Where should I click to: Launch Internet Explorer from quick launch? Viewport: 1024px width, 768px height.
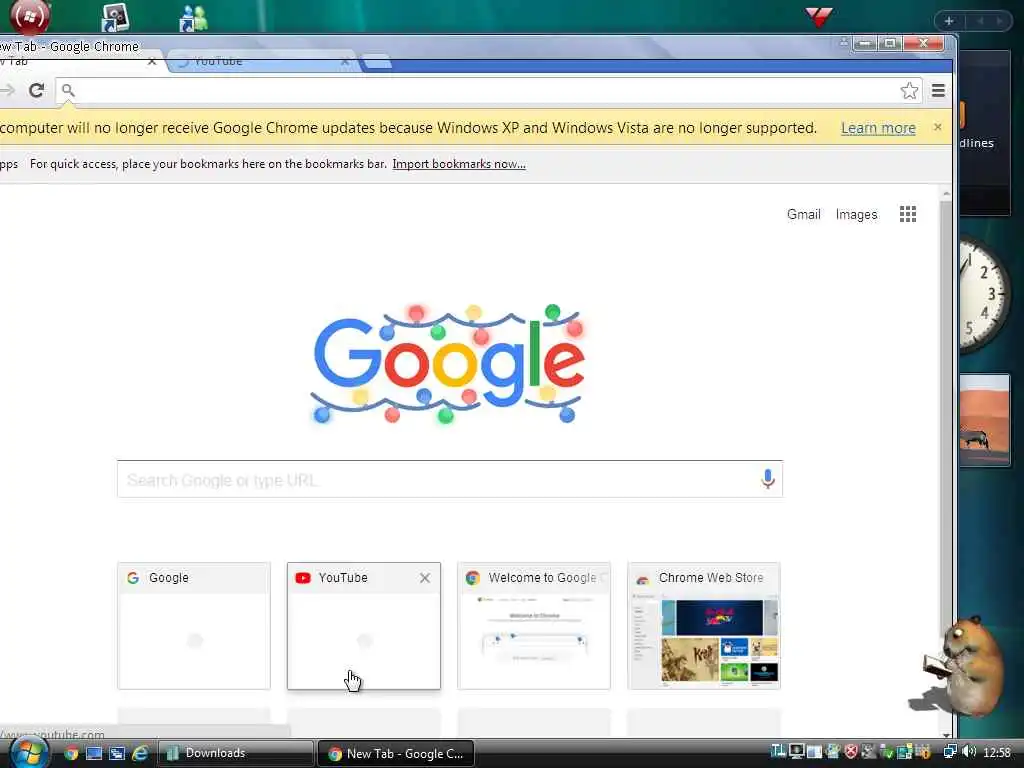tap(140, 754)
